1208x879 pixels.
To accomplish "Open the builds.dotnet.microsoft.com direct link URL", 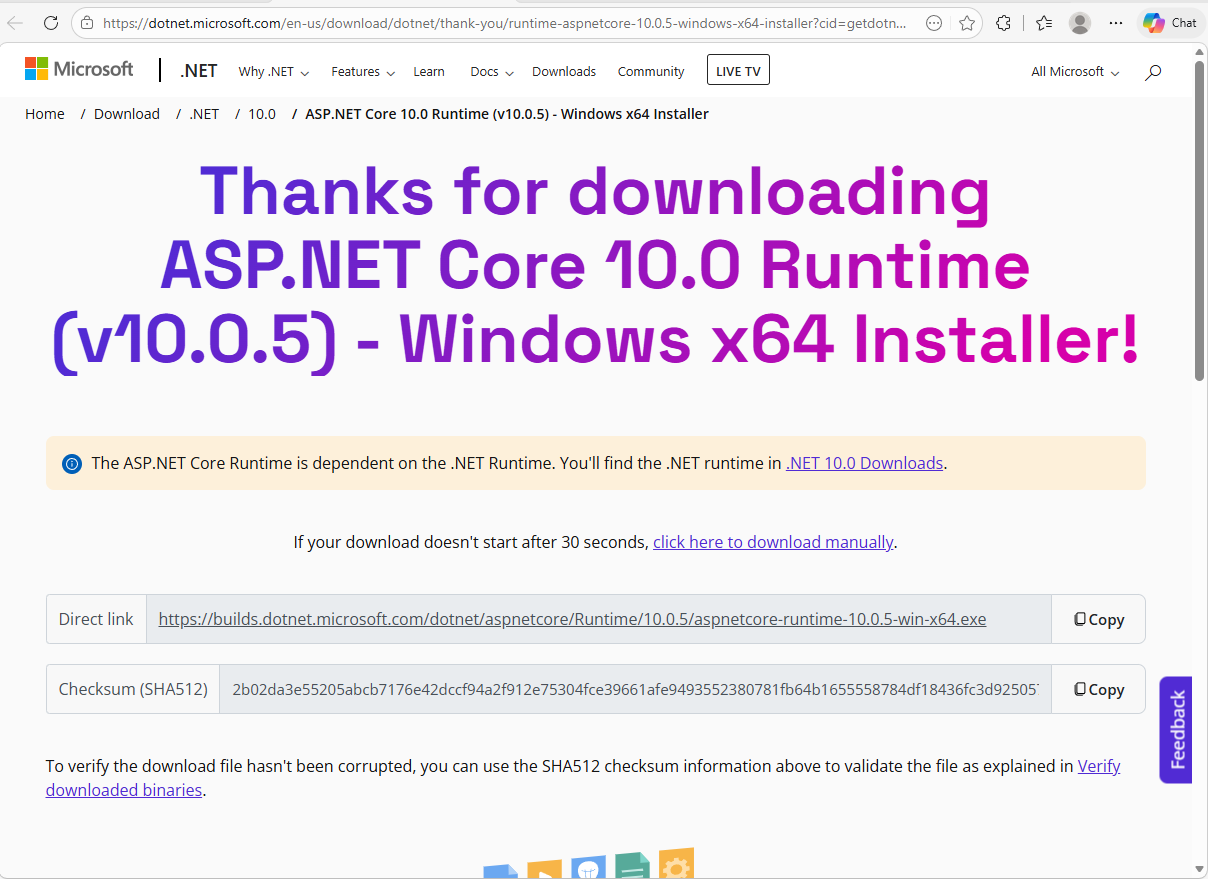I will (x=572, y=619).
